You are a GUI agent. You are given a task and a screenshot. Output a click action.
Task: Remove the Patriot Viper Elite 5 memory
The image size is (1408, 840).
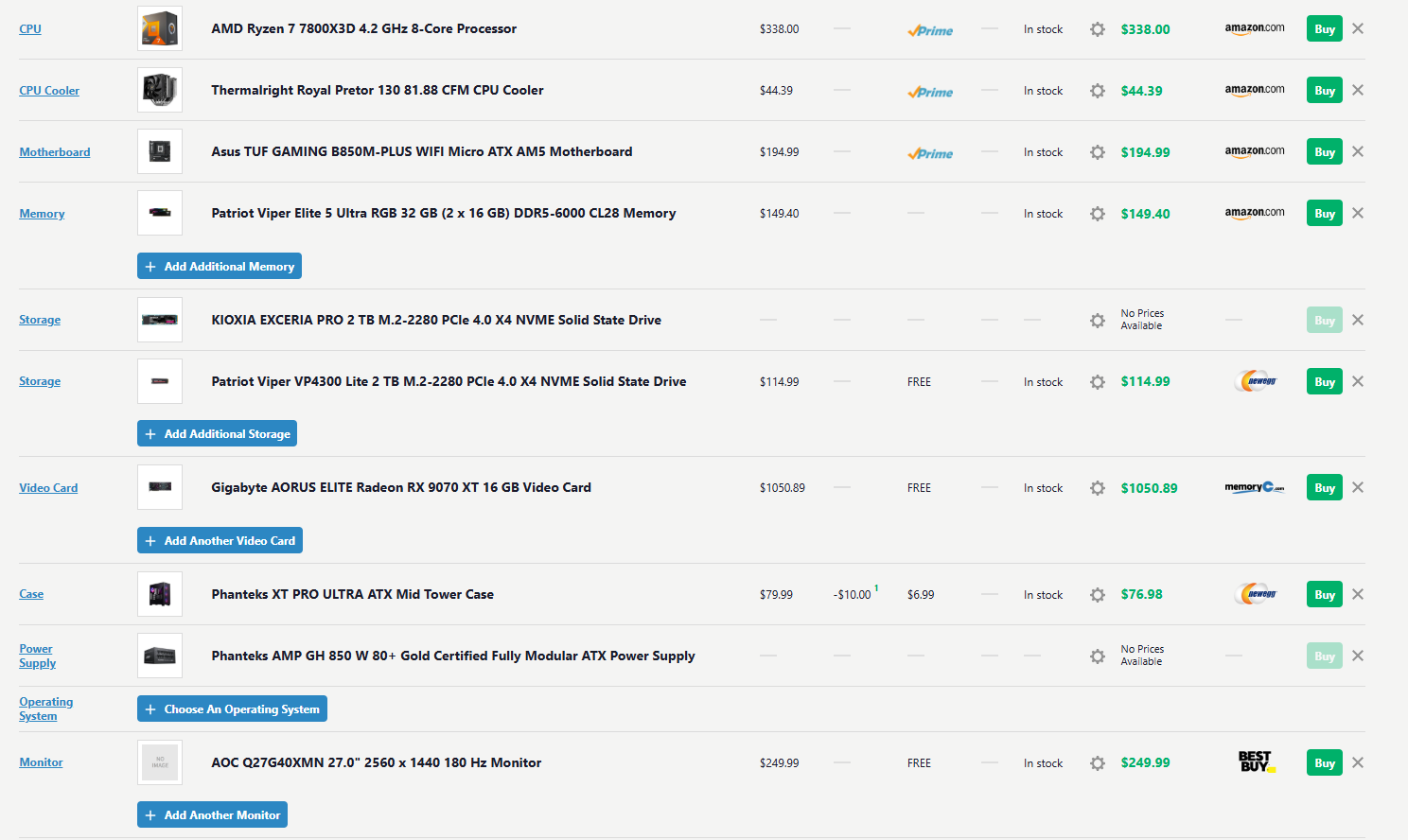tap(1358, 213)
